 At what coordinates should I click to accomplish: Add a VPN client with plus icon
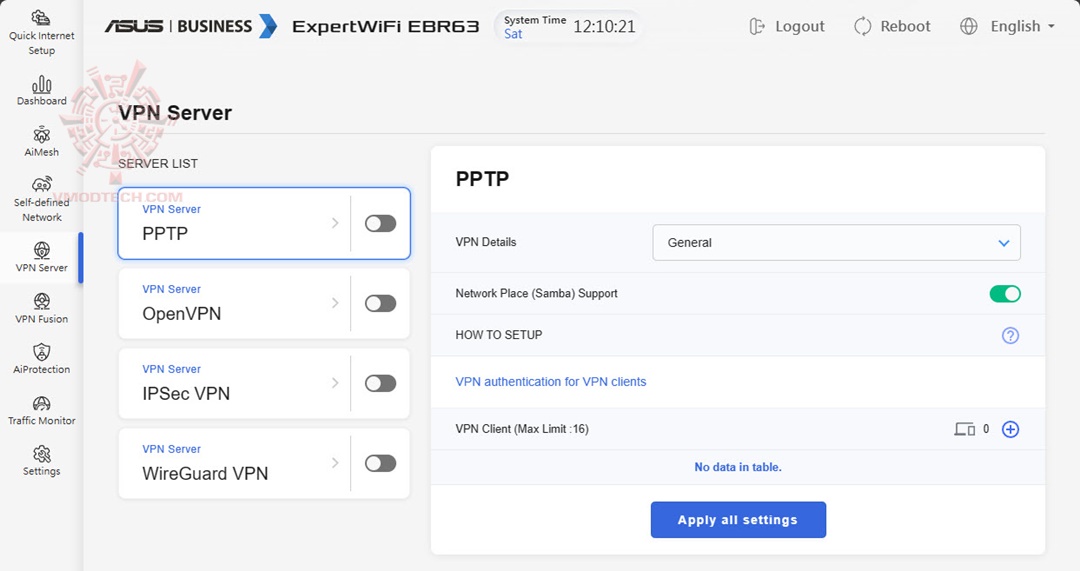pyautogui.click(x=1010, y=429)
